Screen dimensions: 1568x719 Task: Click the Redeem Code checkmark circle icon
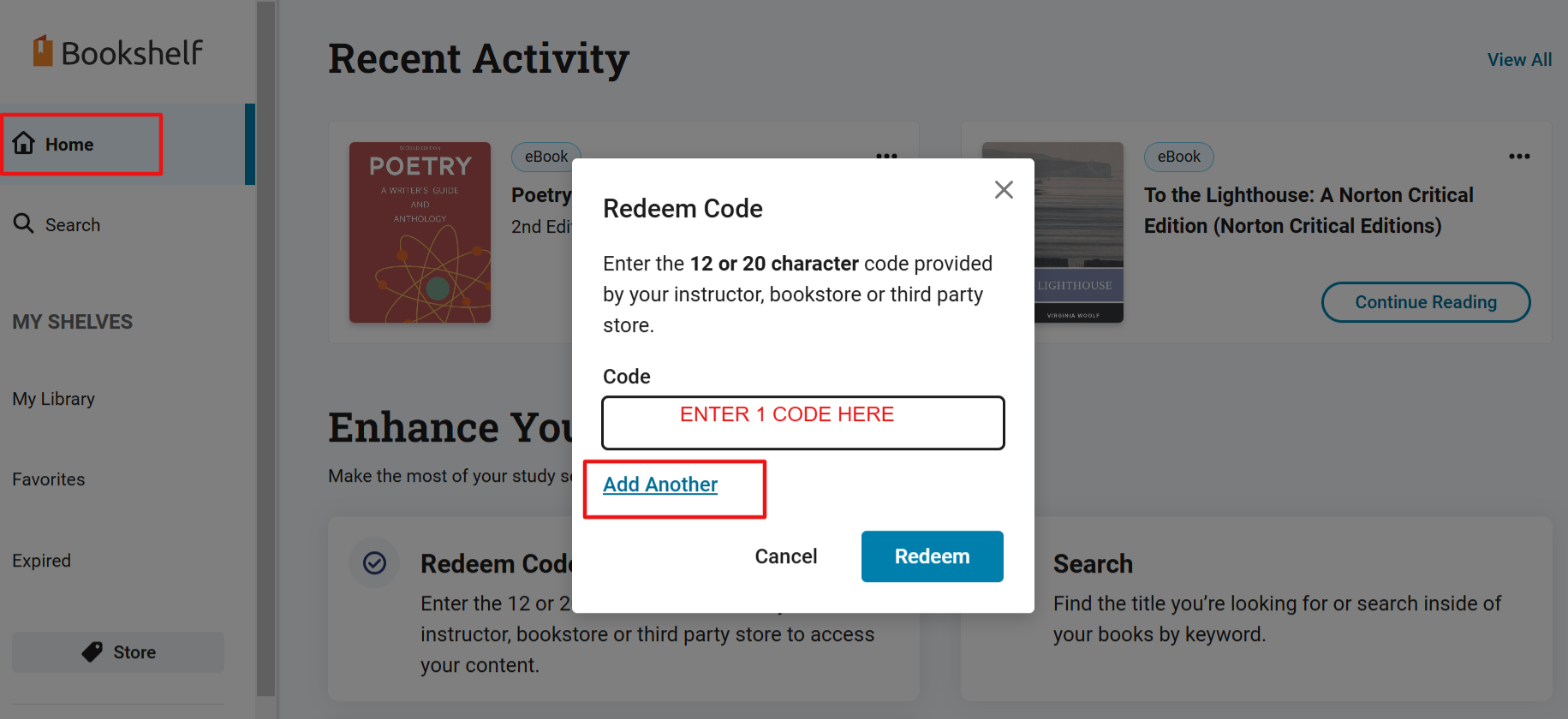coord(374,562)
